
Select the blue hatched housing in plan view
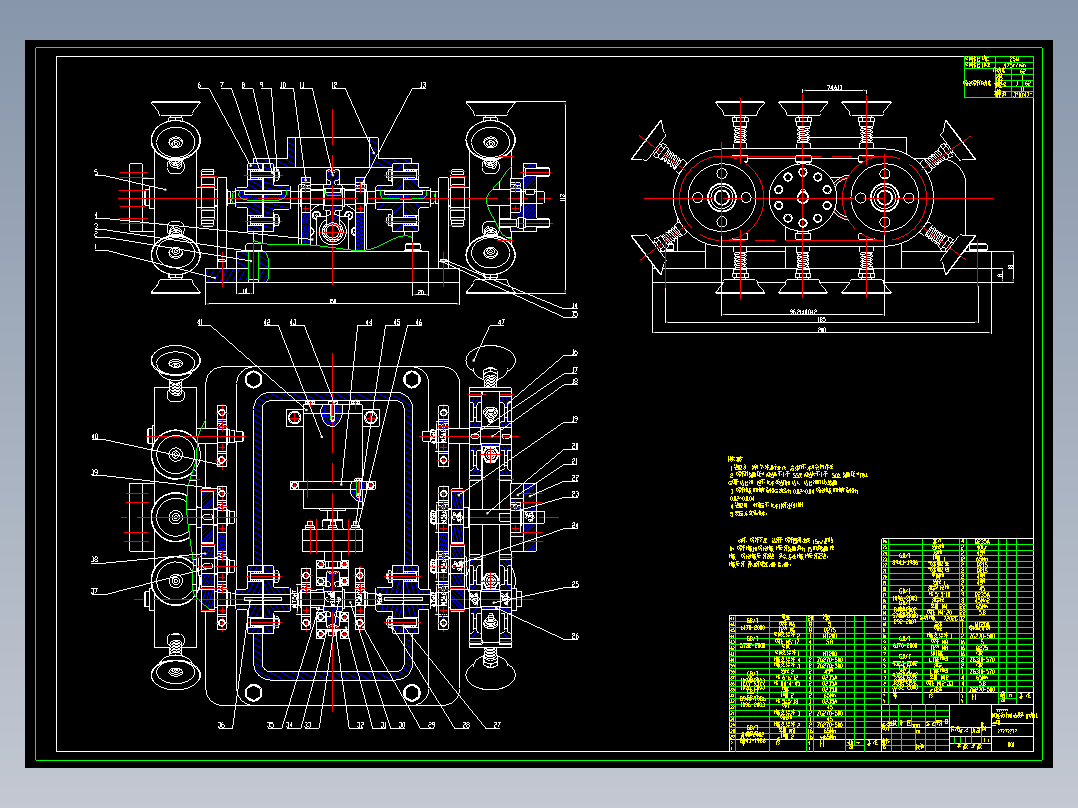tap(333, 536)
